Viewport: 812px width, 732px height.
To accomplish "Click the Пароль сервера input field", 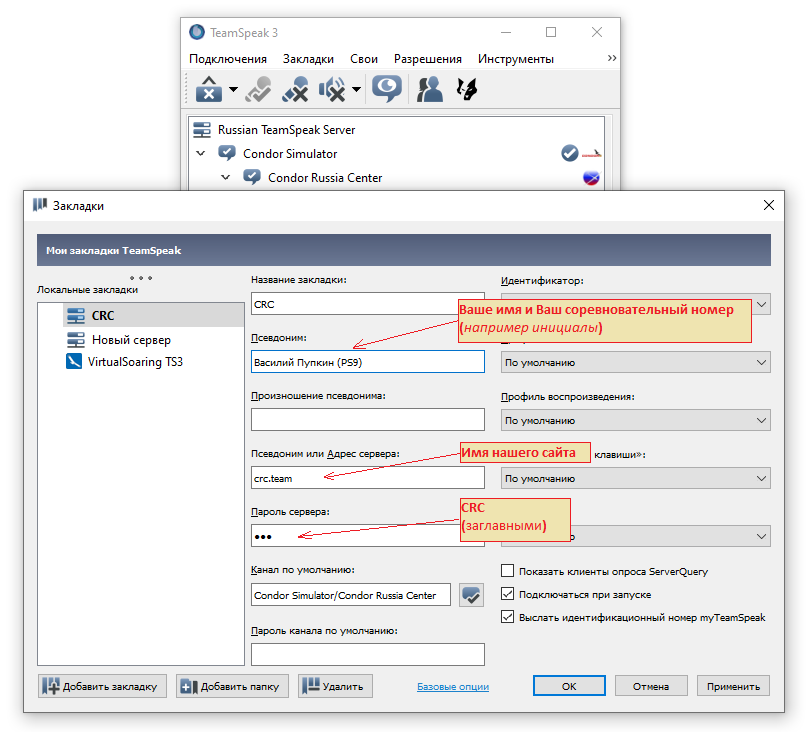I will pos(367,536).
